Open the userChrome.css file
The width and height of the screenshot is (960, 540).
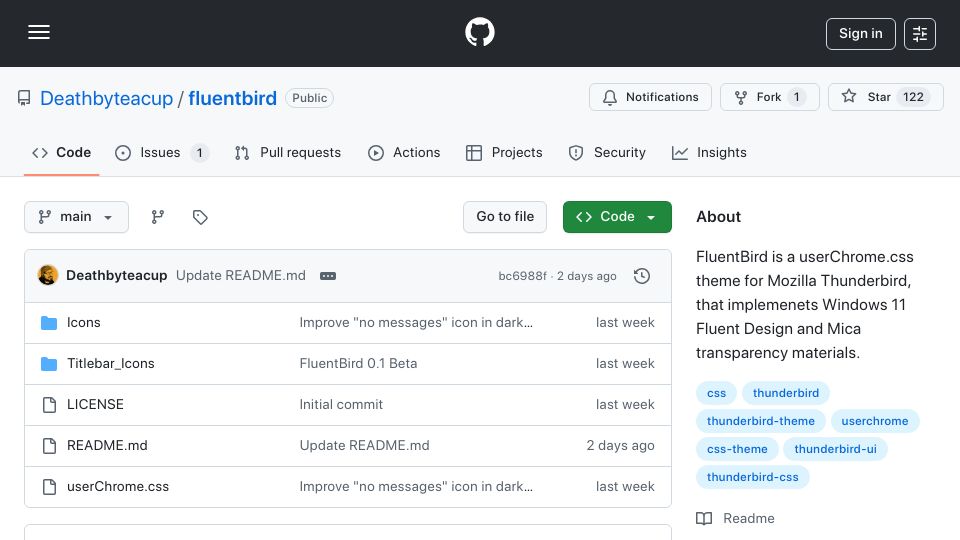118,487
